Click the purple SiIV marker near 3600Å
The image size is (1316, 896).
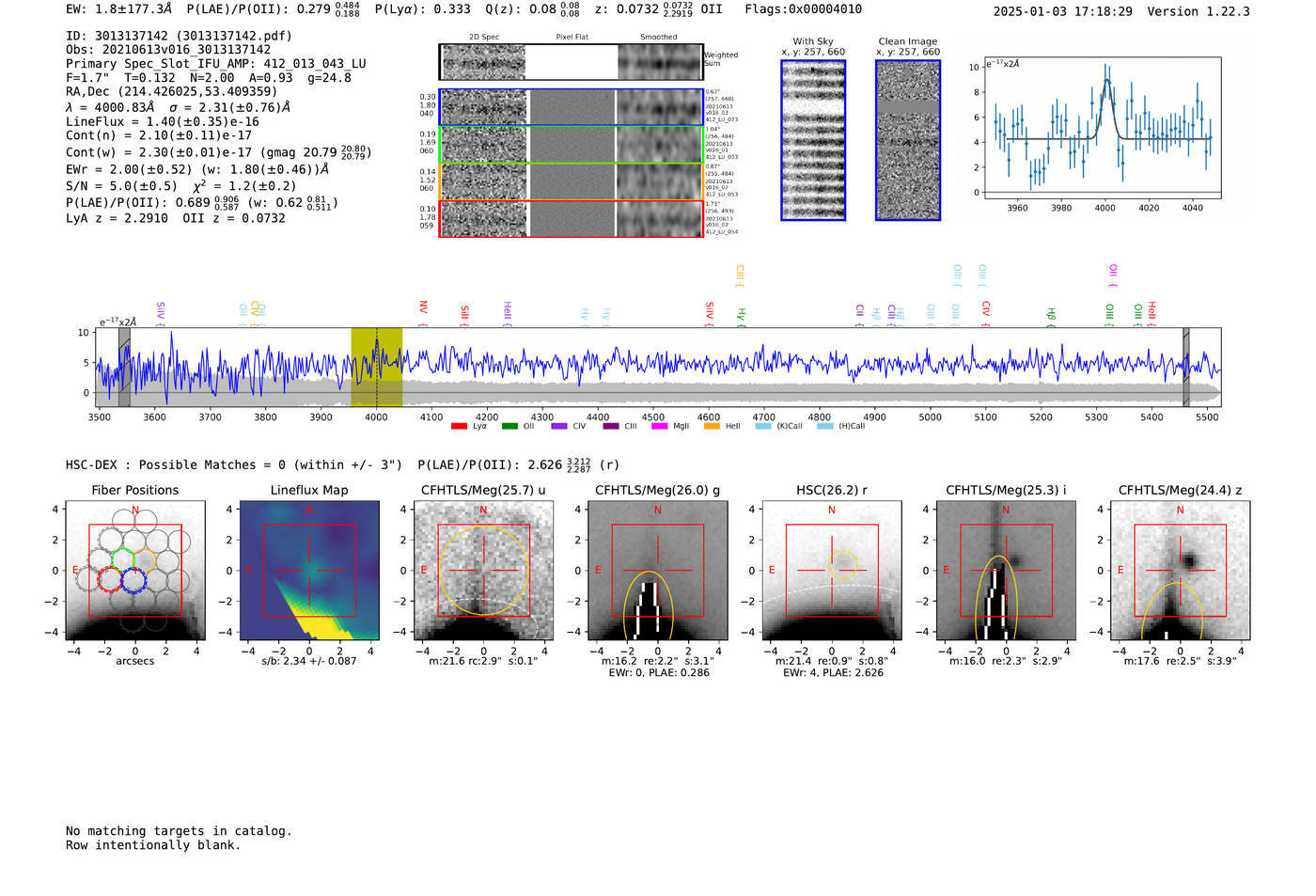tap(161, 312)
